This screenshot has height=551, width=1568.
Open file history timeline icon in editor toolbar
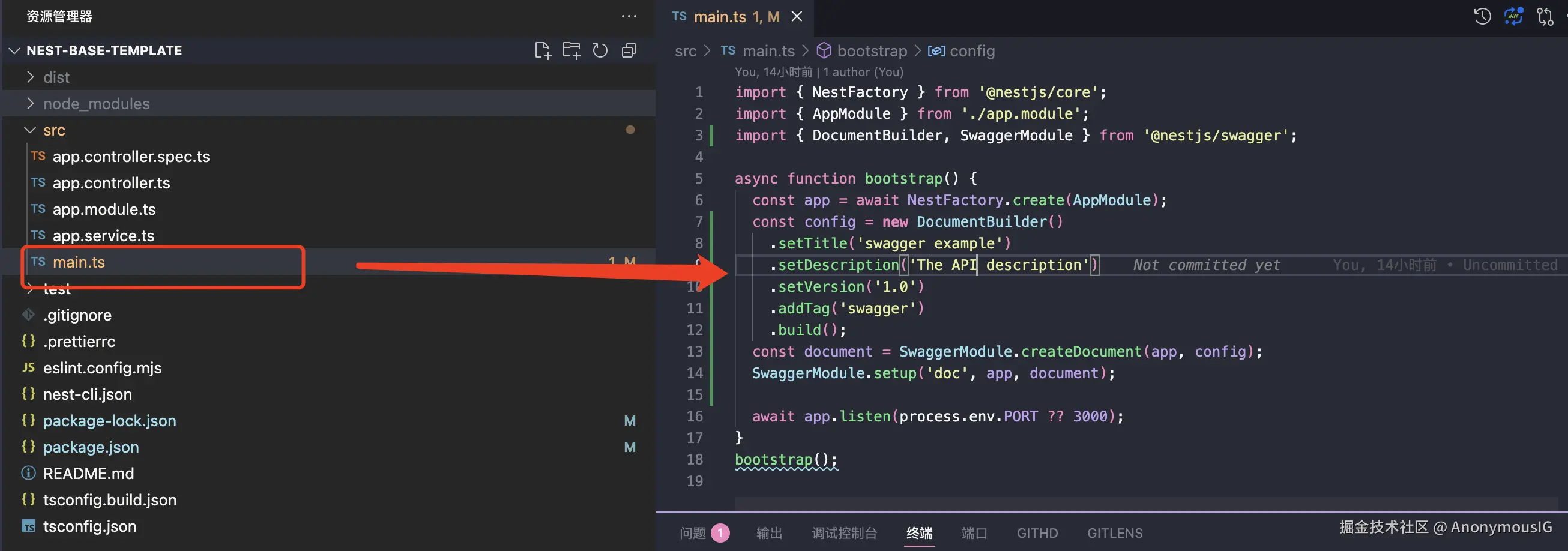pyautogui.click(x=1482, y=16)
